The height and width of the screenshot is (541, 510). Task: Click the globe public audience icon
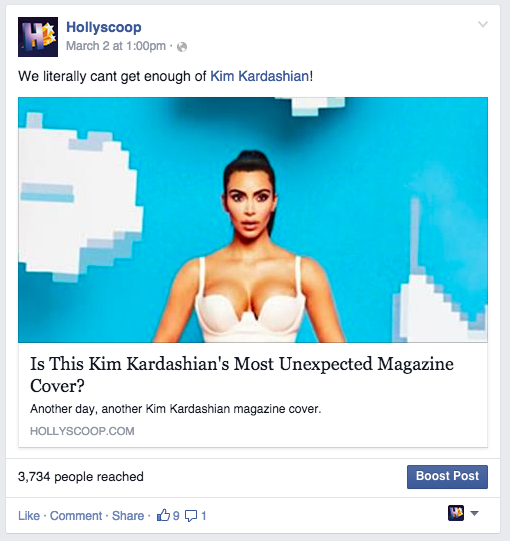(x=182, y=47)
